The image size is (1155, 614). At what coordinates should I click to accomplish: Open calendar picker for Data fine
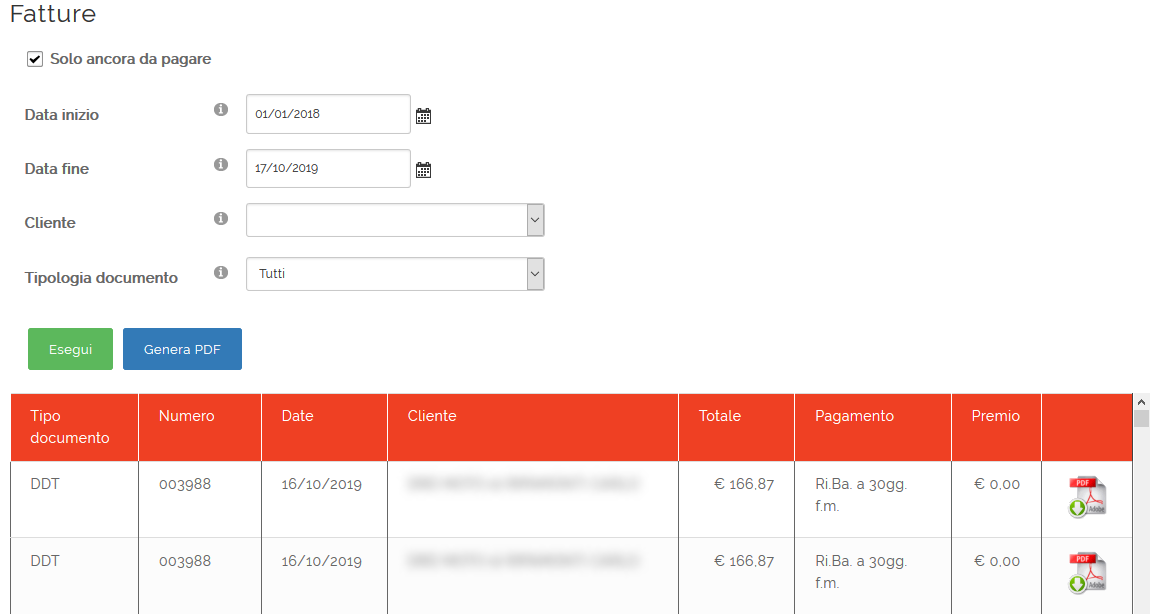tap(423, 170)
